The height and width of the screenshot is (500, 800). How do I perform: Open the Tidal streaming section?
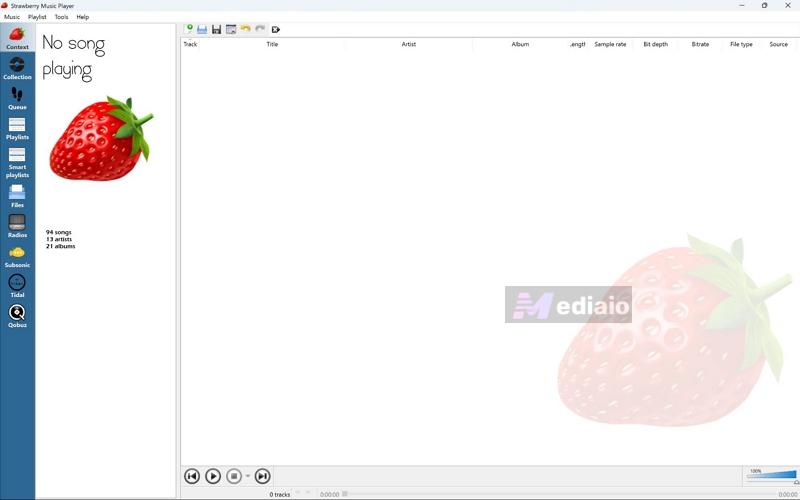tap(17, 286)
